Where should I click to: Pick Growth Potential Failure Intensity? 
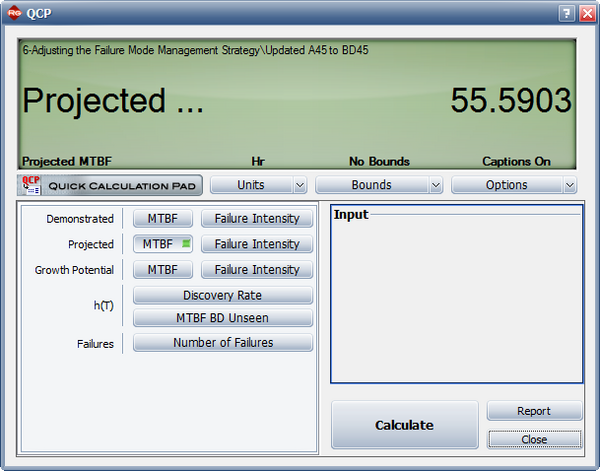[x=257, y=270]
